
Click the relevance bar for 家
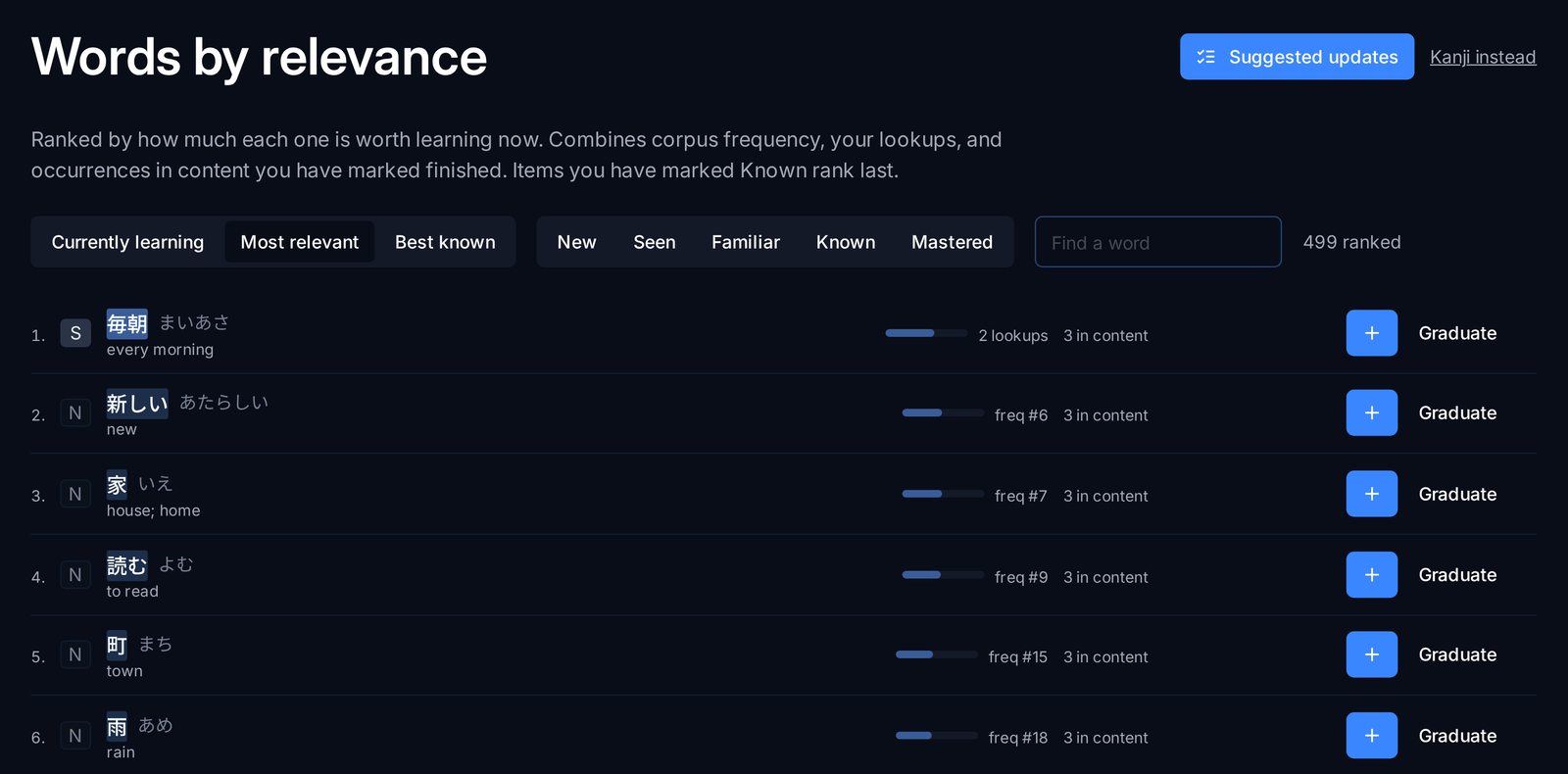(943, 494)
